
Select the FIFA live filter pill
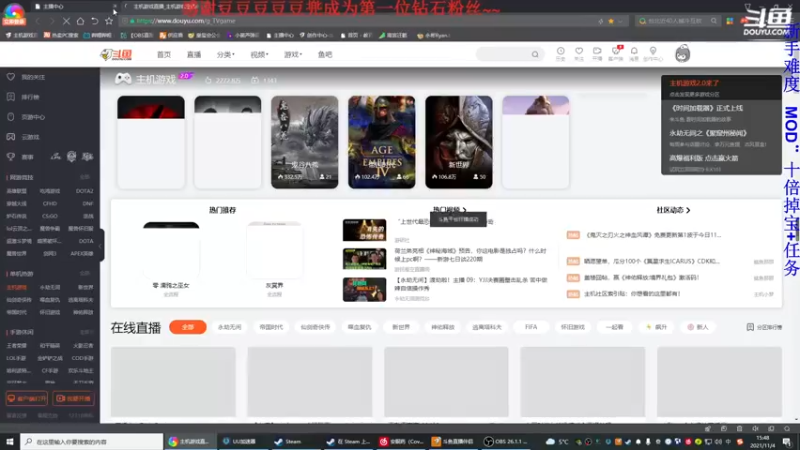pos(531,327)
